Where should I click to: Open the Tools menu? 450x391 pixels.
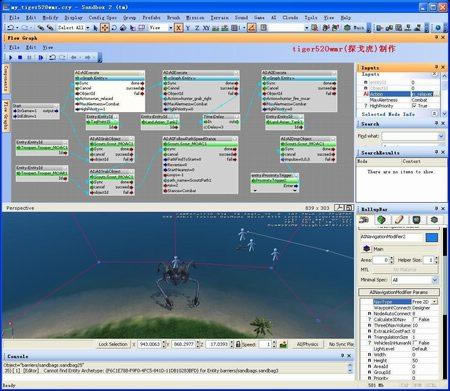click(x=311, y=17)
